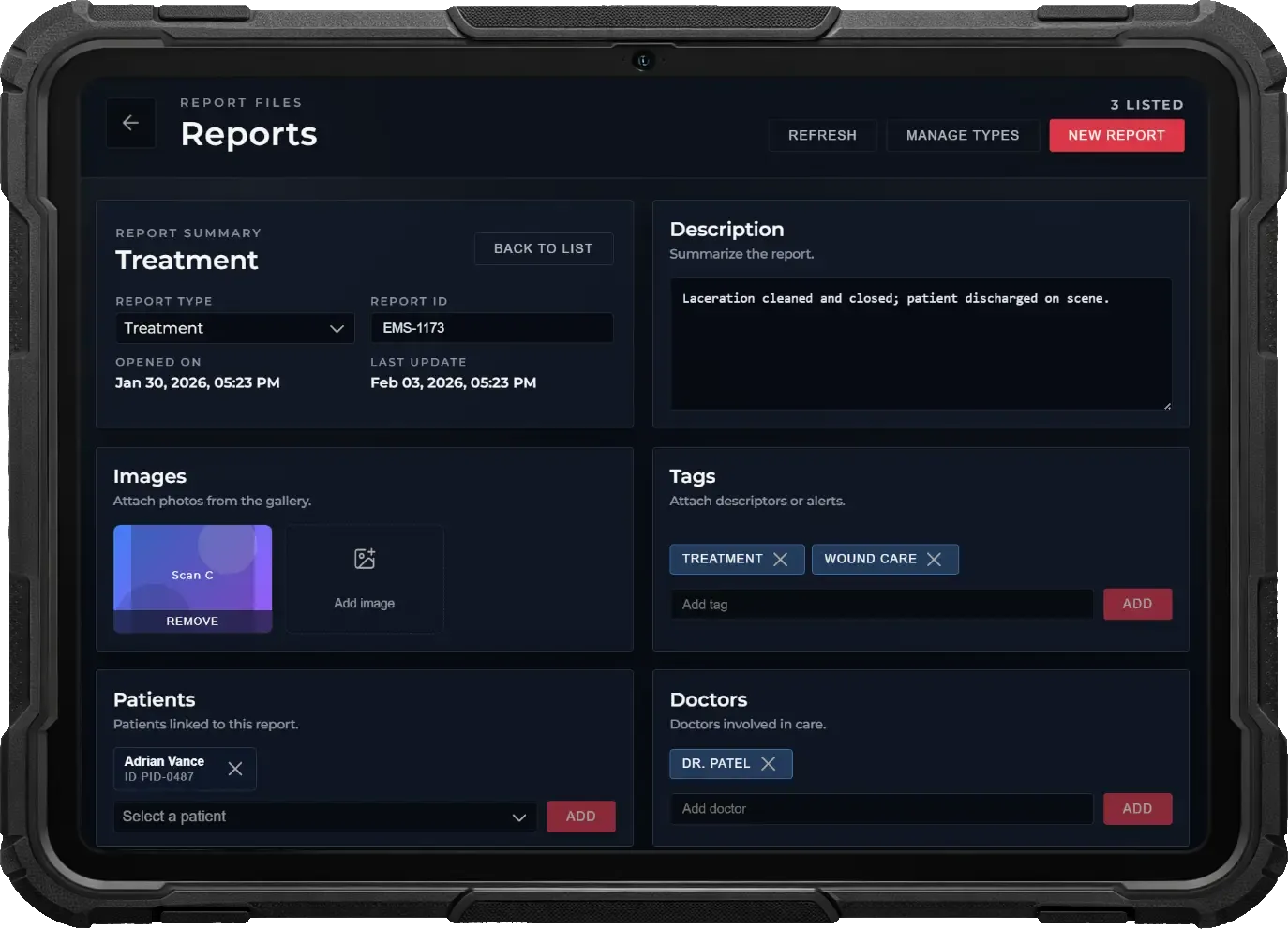Click the ADD button for patients
1288x929 pixels.
(580, 817)
